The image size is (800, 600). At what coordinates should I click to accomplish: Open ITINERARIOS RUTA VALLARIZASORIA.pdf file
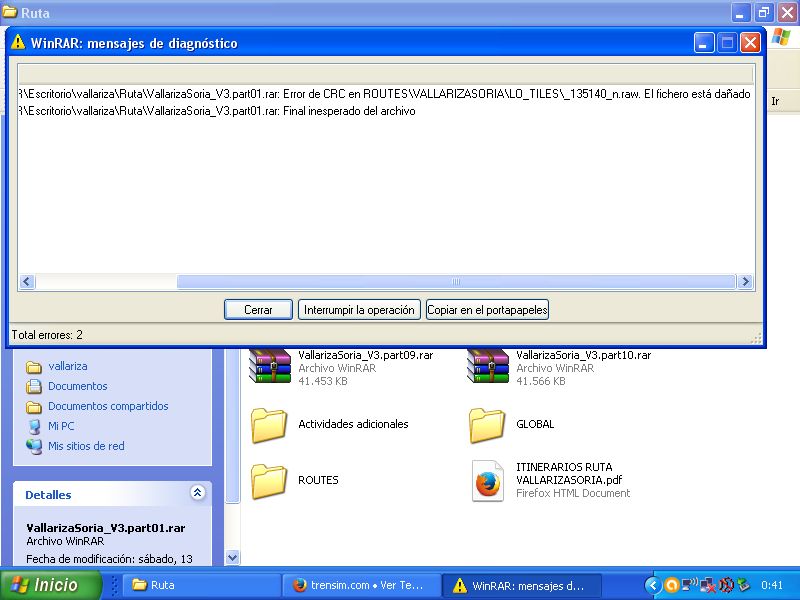pyautogui.click(x=487, y=481)
